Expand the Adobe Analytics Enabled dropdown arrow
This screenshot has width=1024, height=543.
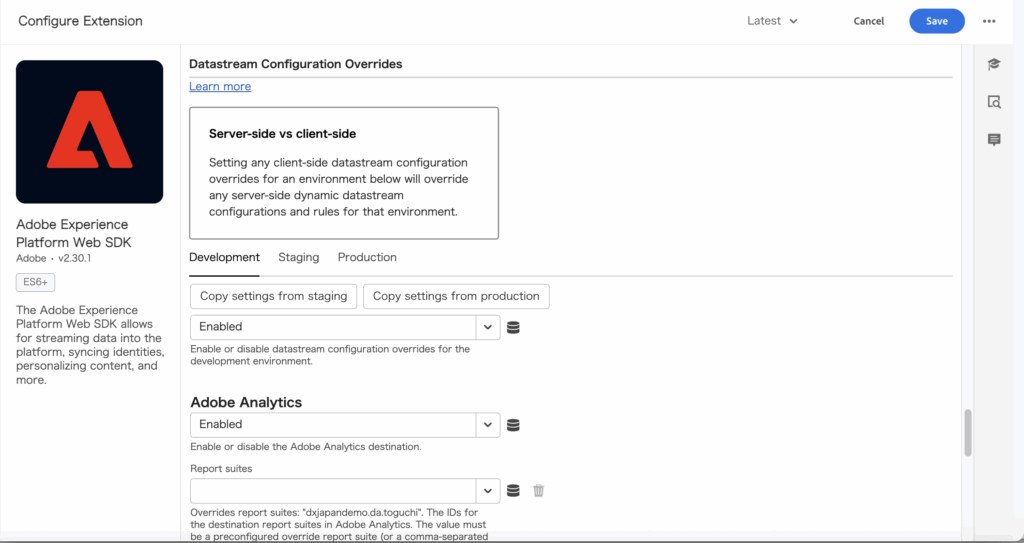[487, 425]
